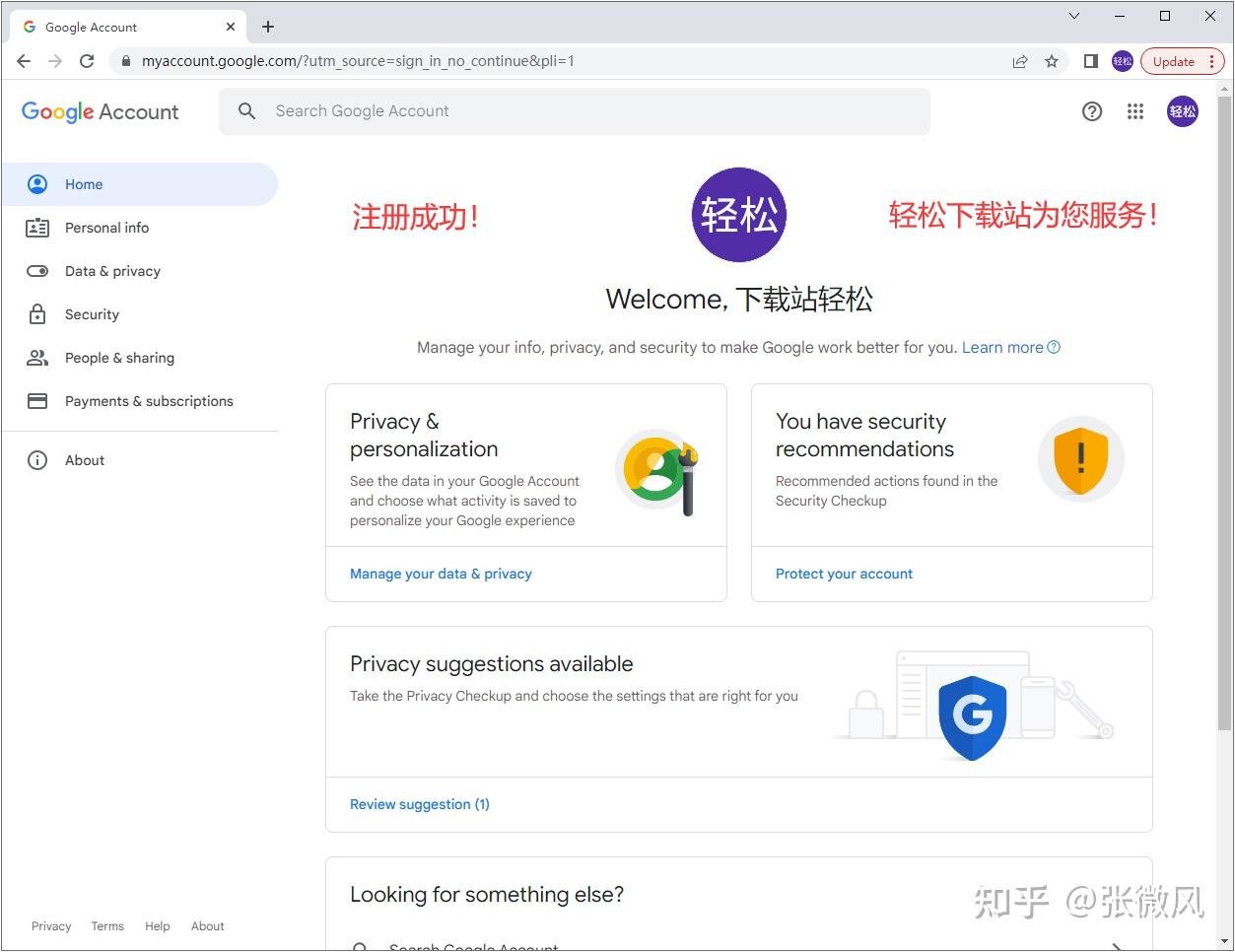
Task: Open Payments & subscriptions in the sidebar
Action: click(140, 401)
